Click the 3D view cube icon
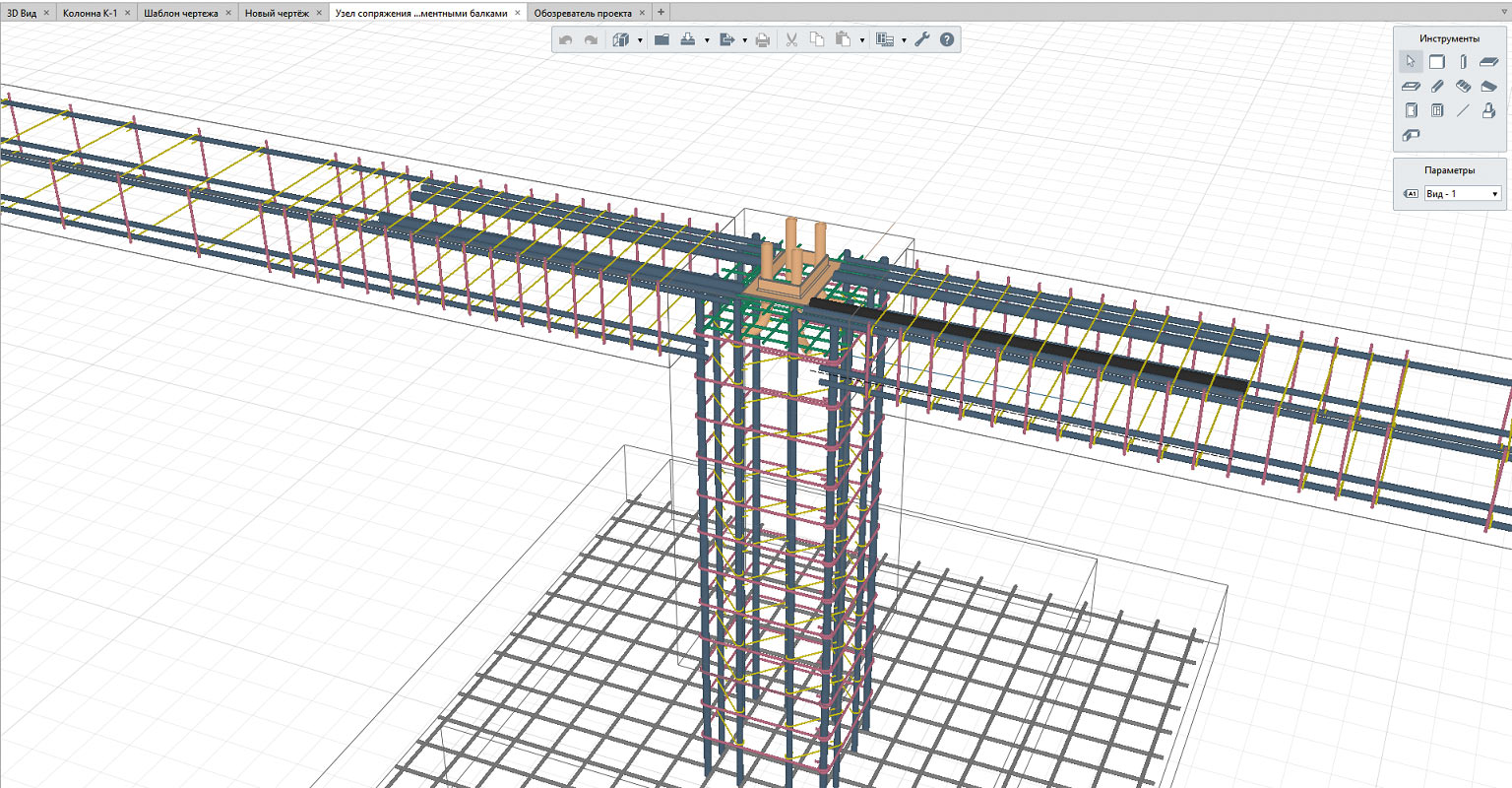Viewport: 1512px width, 788px height. [621, 40]
